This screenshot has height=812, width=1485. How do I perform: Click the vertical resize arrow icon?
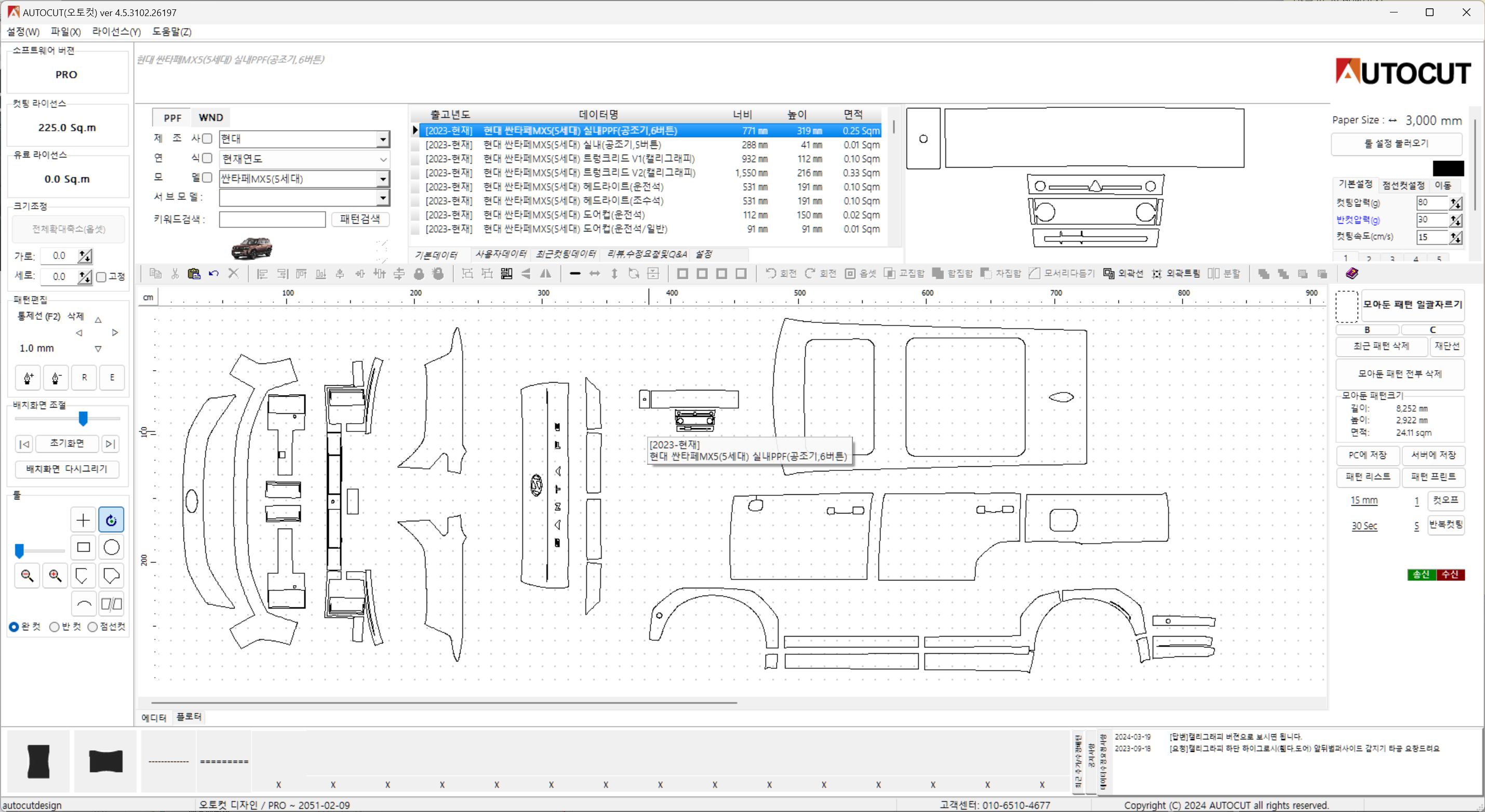pyautogui.click(x=614, y=274)
